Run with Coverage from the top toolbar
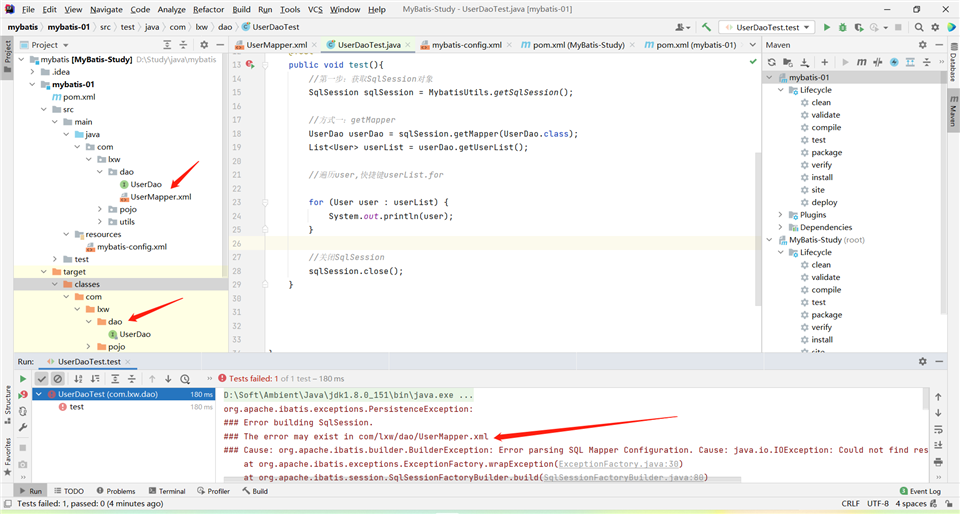Viewport: 960px width, 514px height. (859, 27)
